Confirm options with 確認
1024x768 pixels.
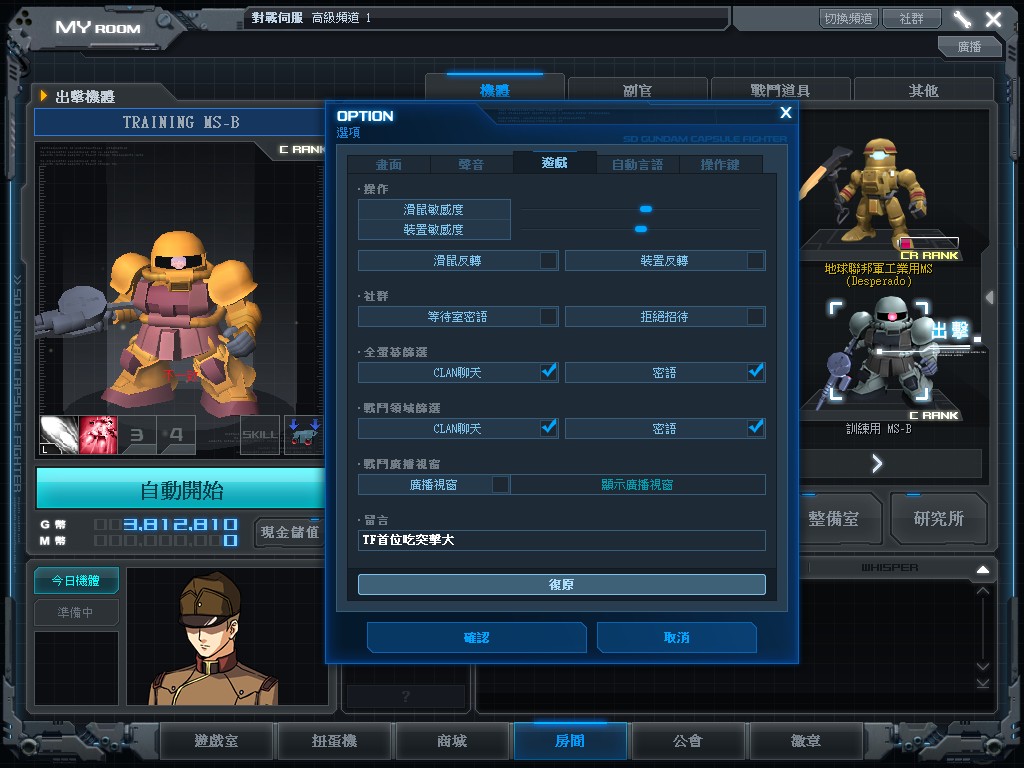477,637
